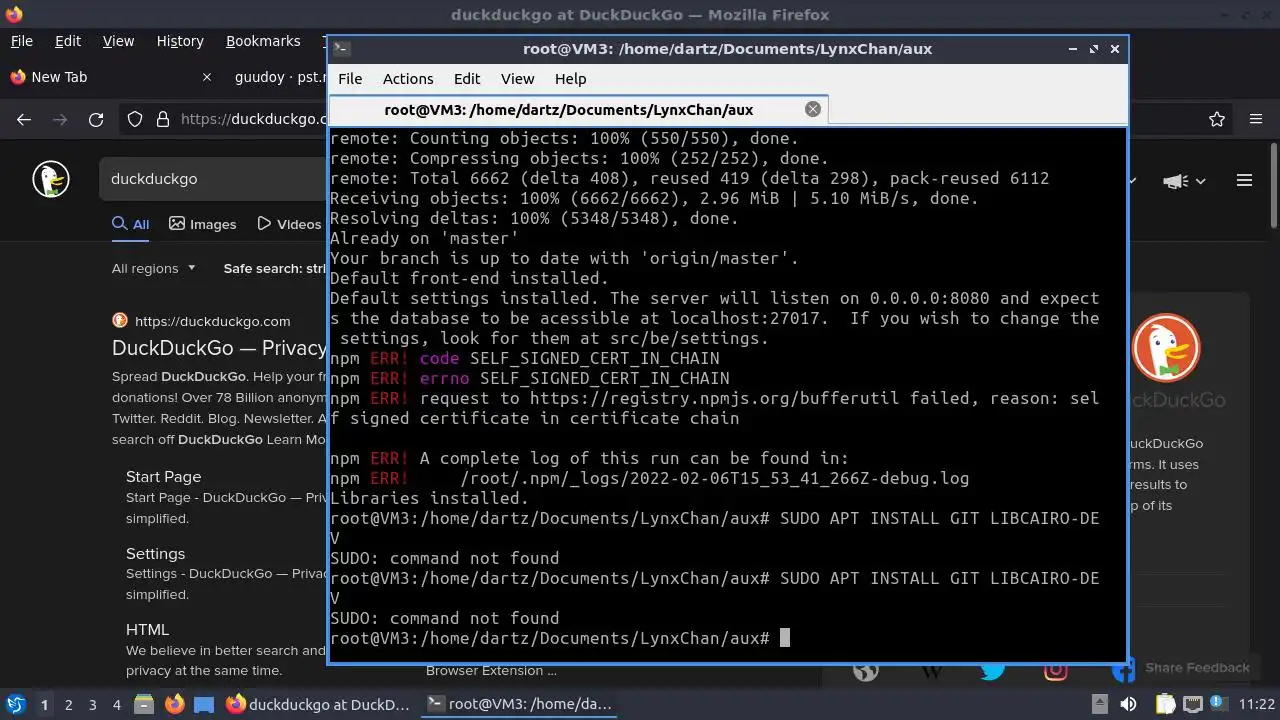Click the shield tracking protection icon
1280x720 pixels.
pos(135,120)
